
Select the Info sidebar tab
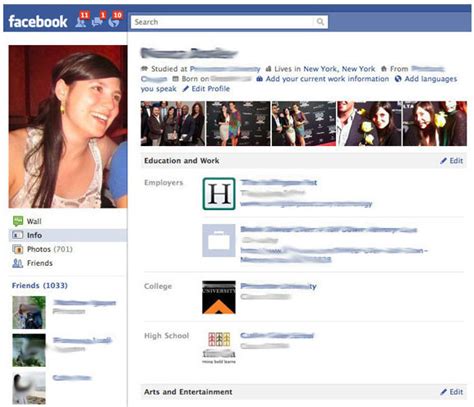click(x=68, y=235)
